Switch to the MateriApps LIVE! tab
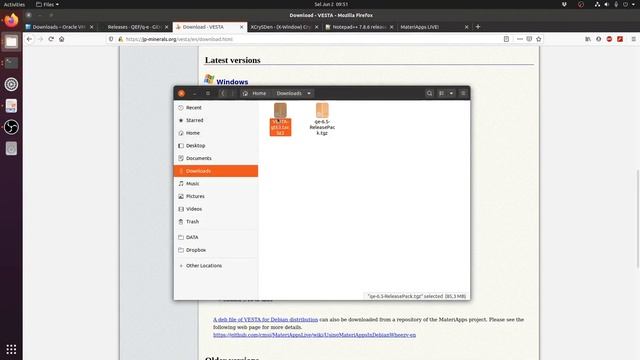This screenshot has height=360, width=640. click(435, 27)
